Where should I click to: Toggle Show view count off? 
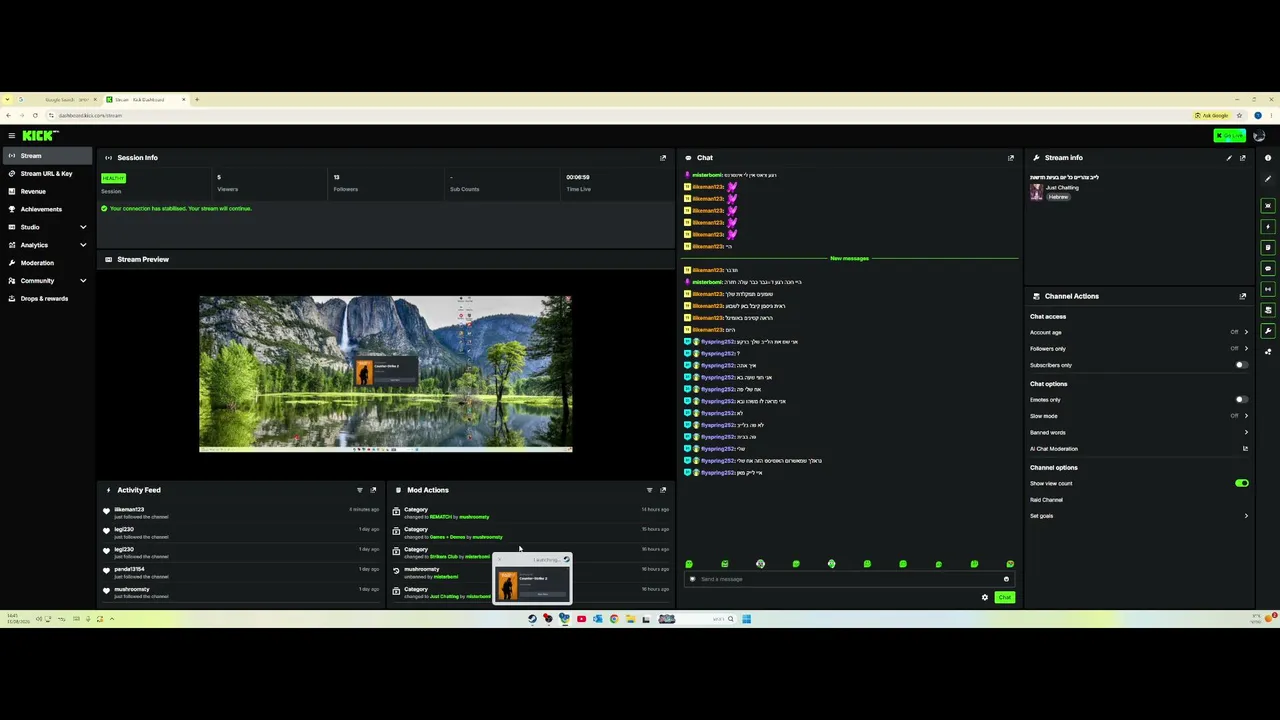(1241, 484)
